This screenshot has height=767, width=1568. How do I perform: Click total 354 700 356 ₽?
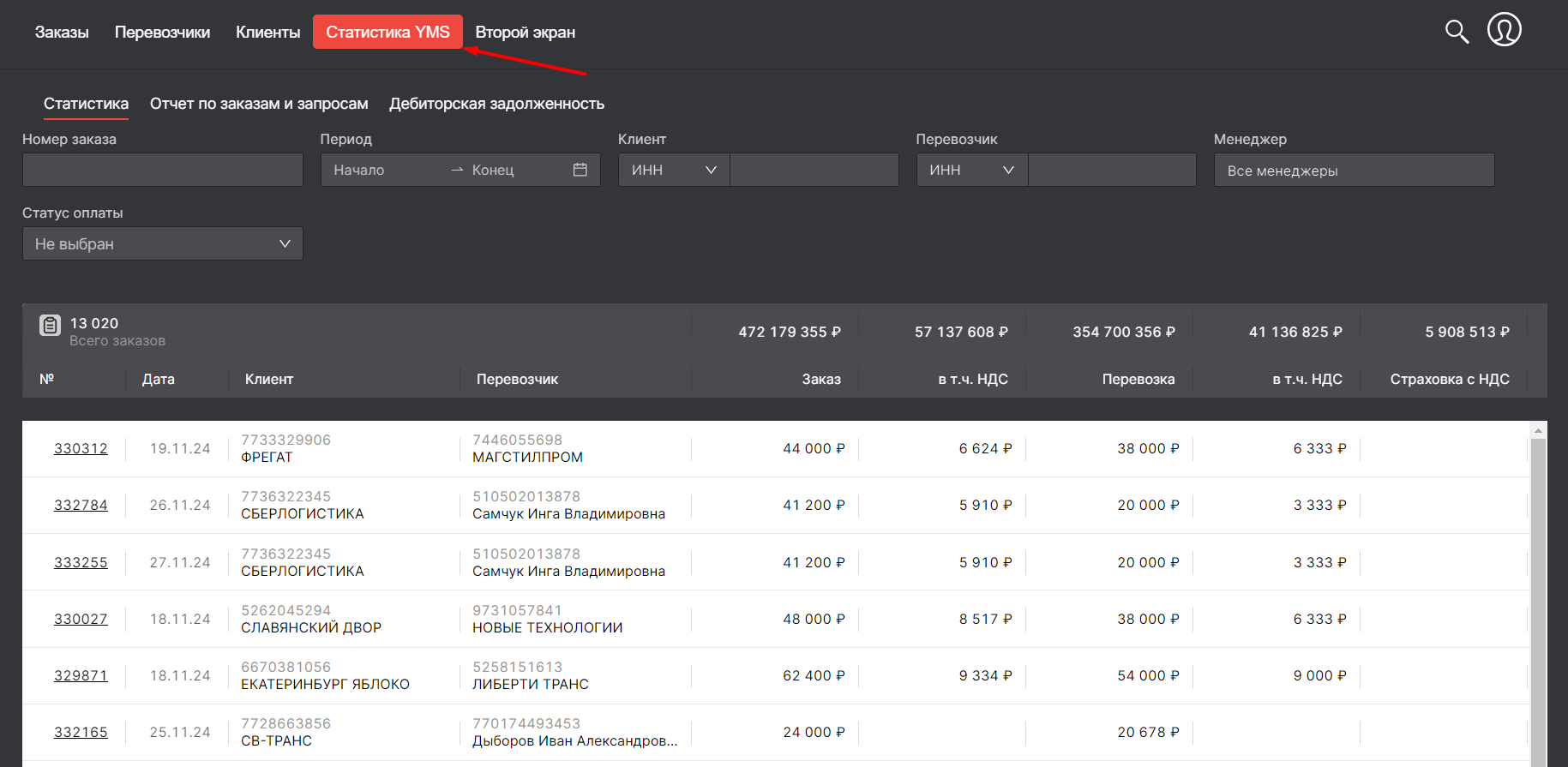(1124, 332)
